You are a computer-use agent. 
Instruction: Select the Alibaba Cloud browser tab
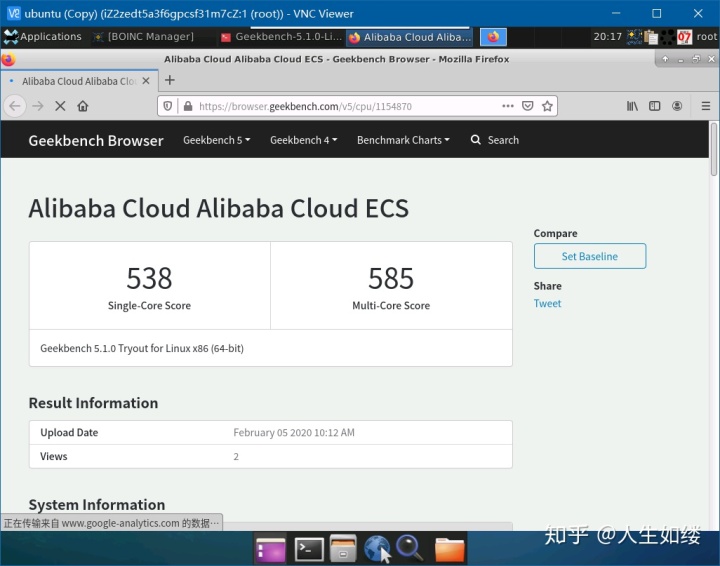click(x=79, y=81)
